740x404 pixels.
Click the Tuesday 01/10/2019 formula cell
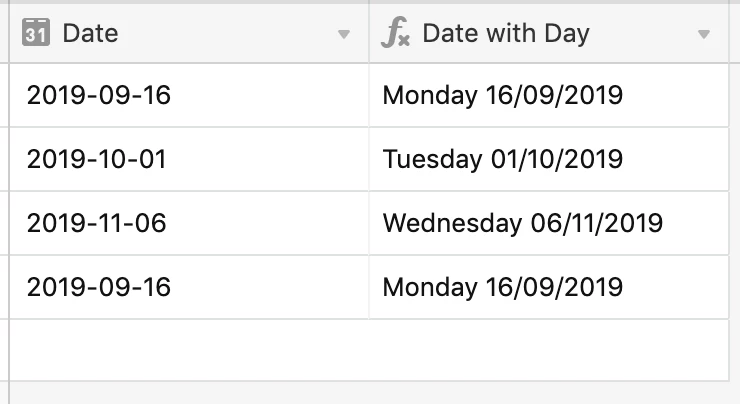(549, 159)
